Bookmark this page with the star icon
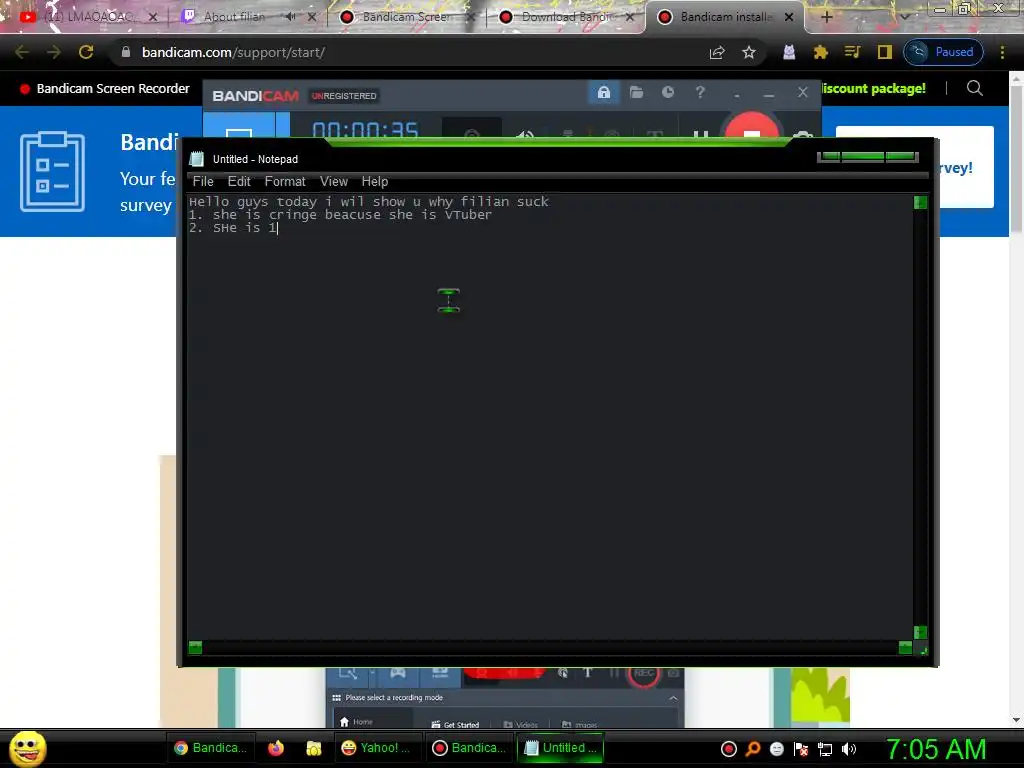Viewport: 1024px width, 768px height. point(749,52)
